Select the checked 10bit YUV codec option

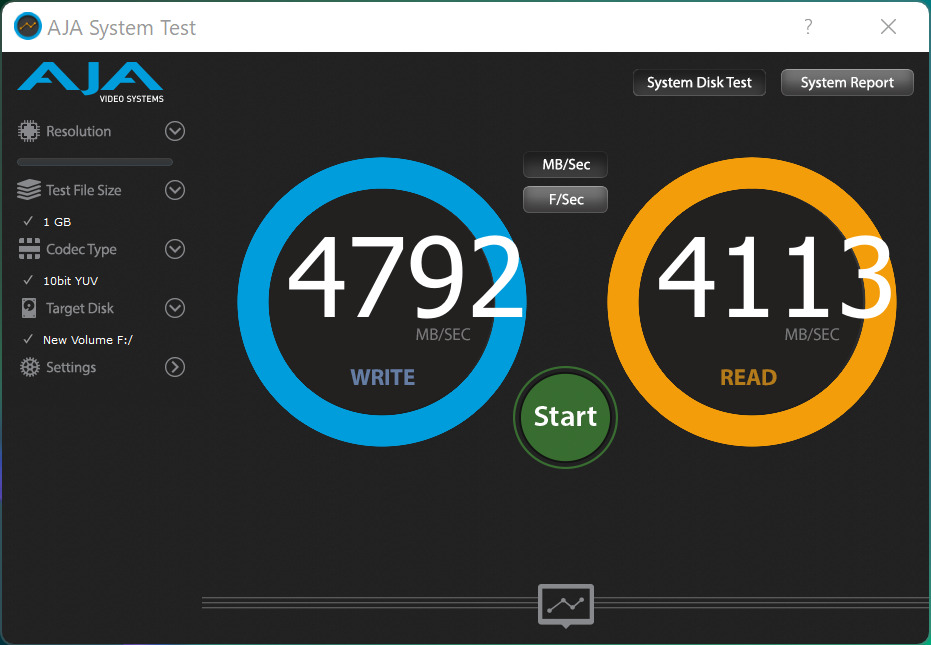[60, 280]
